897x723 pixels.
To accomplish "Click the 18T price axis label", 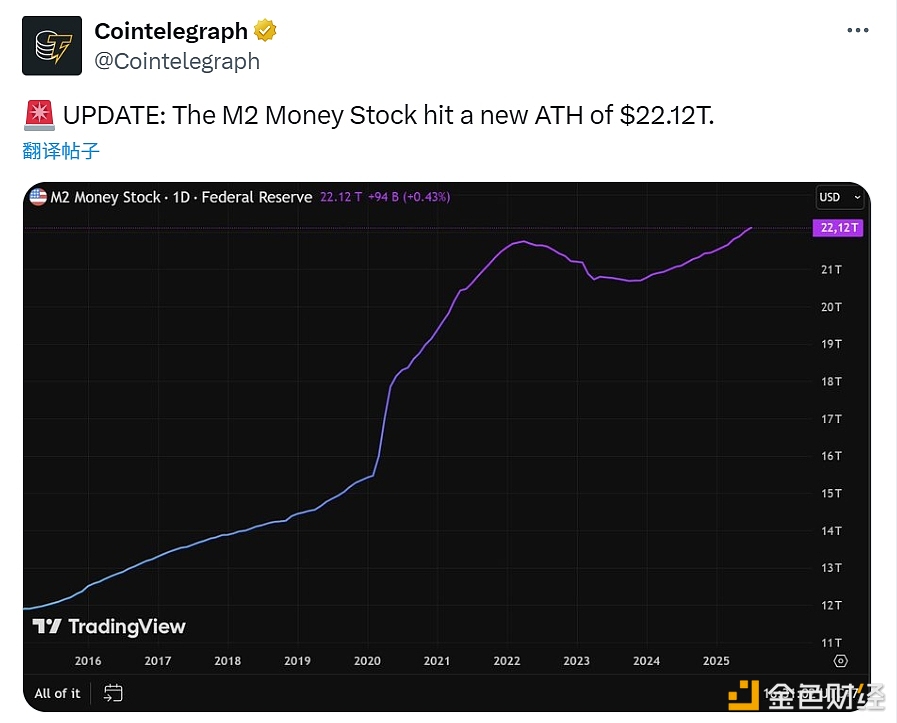I will (831, 381).
